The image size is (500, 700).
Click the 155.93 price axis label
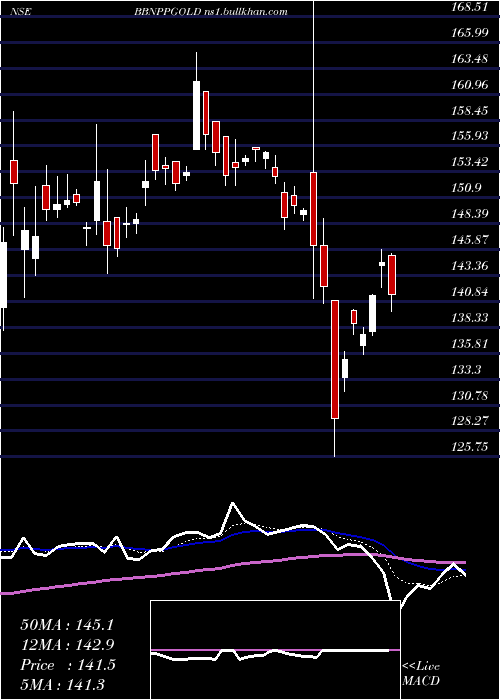point(469,136)
